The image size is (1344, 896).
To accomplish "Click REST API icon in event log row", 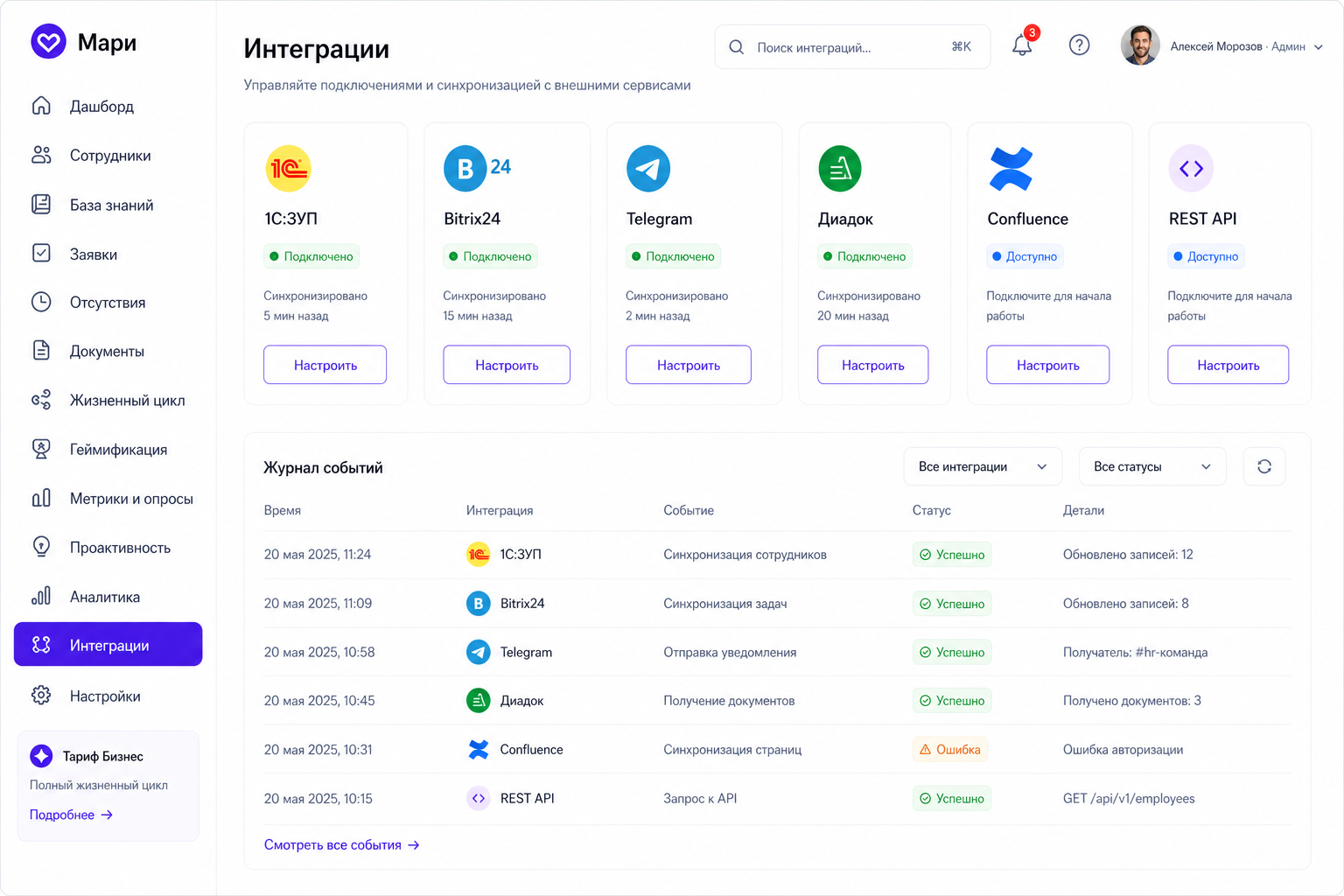I will pyautogui.click(x=478, y=798).
